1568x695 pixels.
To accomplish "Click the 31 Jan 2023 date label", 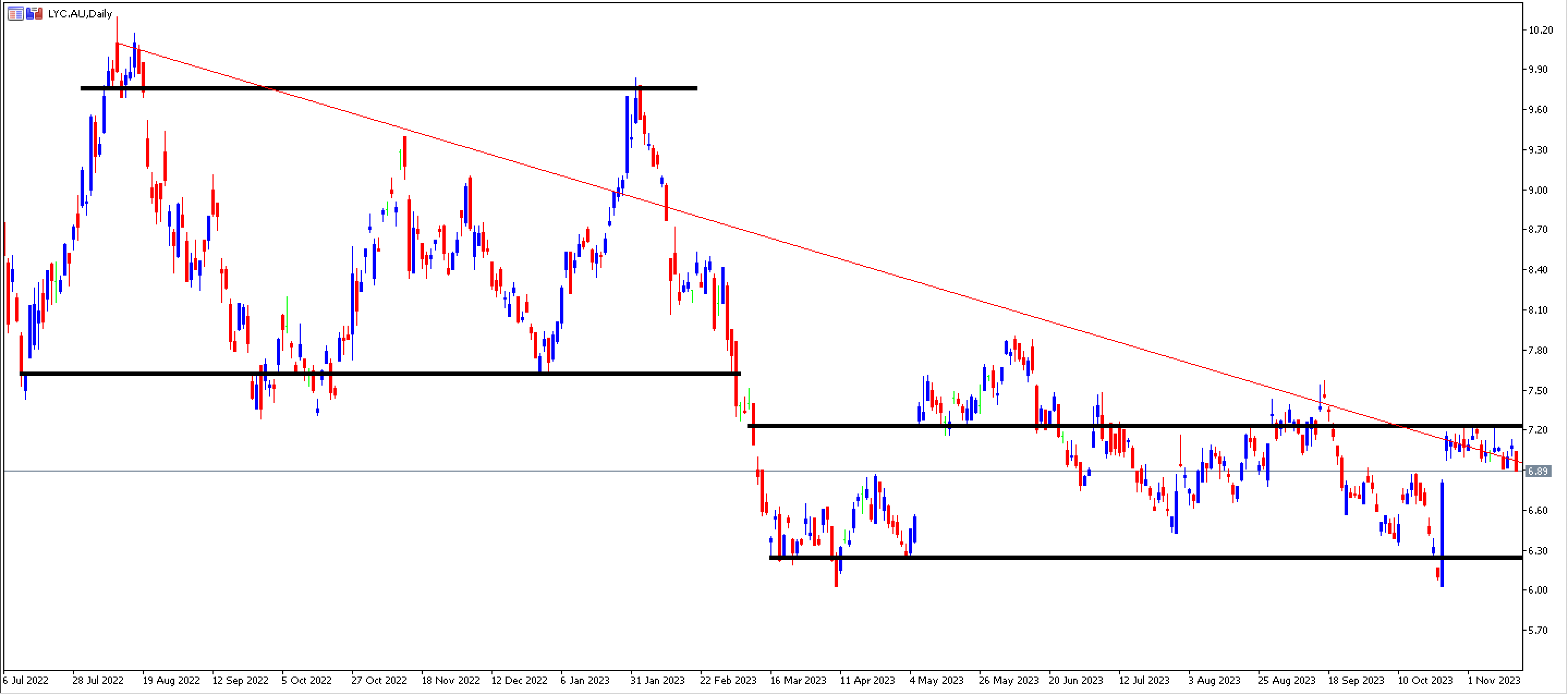I will click(x=658, y=680).
